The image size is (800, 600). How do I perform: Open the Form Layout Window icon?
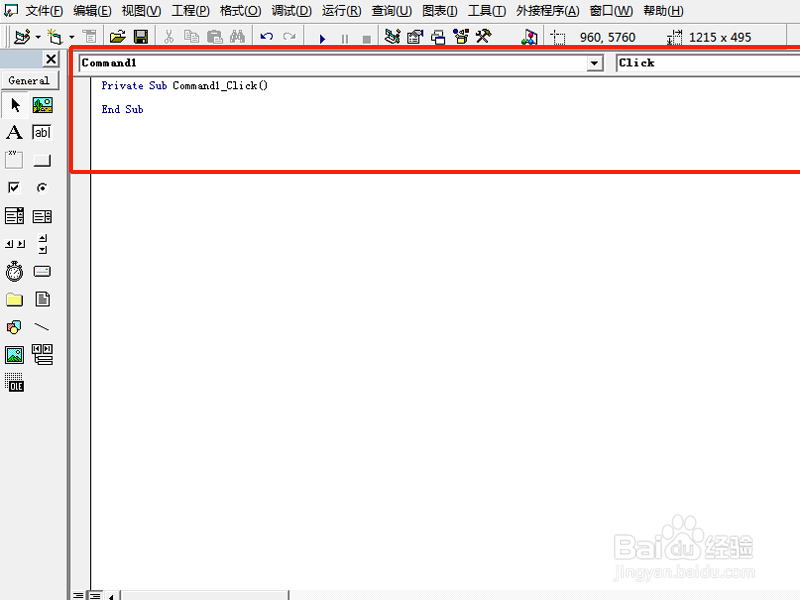(x=438, y=37)
